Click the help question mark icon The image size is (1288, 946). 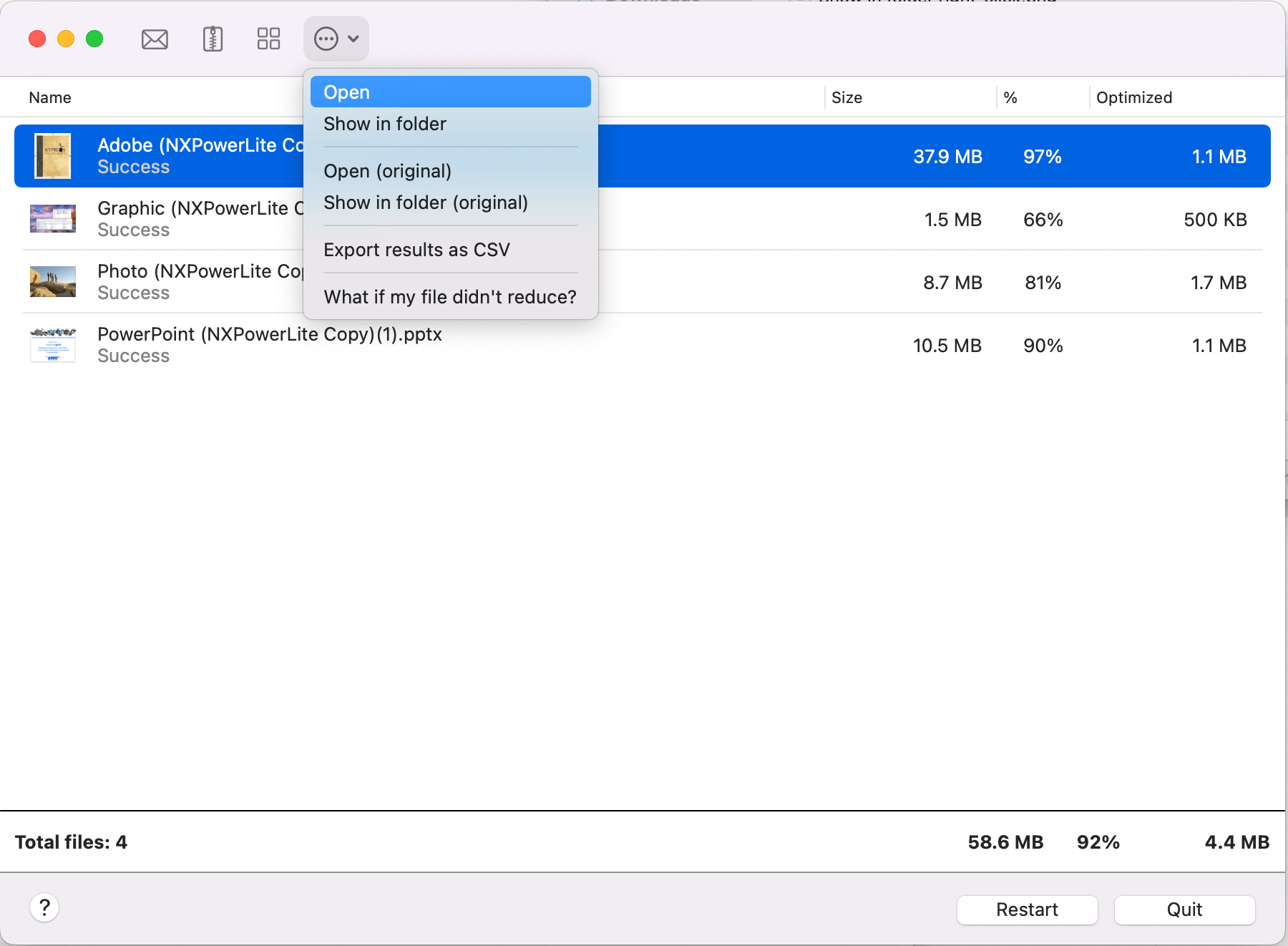pyautogui.click(x=44, y=907)
